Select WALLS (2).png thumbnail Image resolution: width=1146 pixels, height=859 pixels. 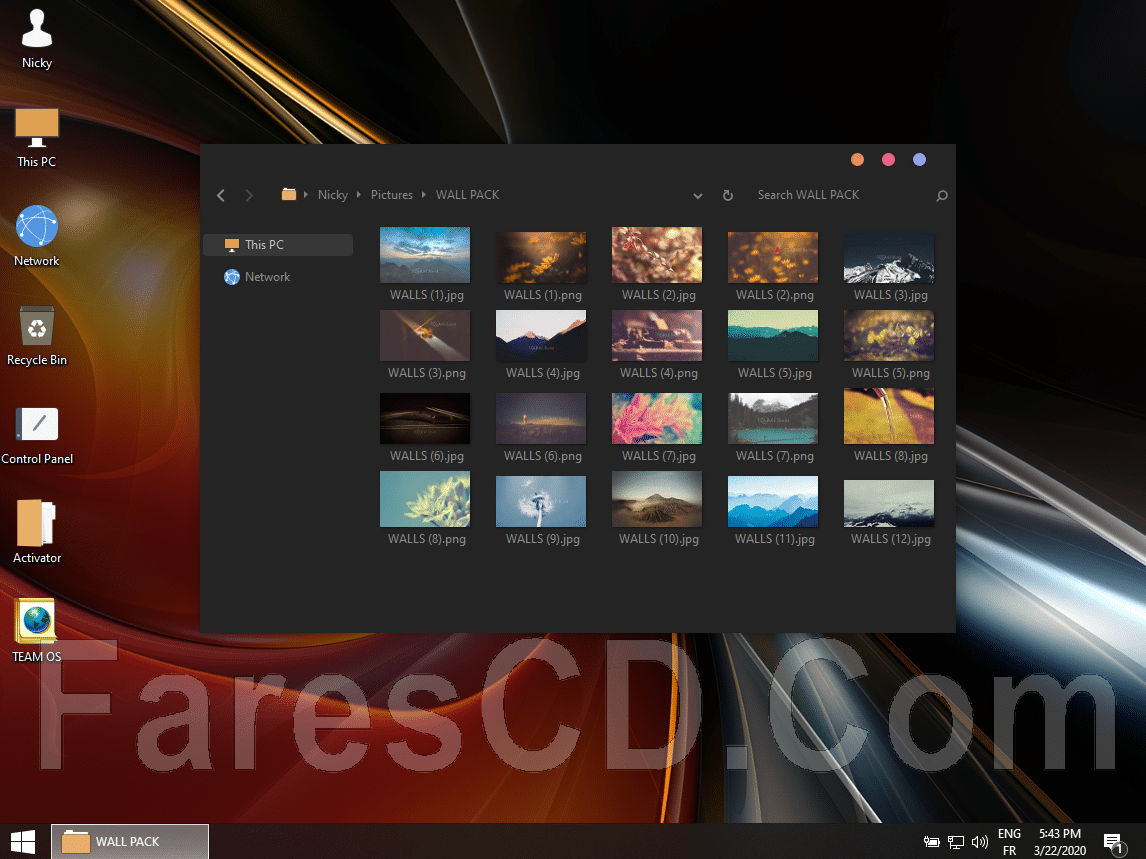pyautogui.click(x=773, y=257)
